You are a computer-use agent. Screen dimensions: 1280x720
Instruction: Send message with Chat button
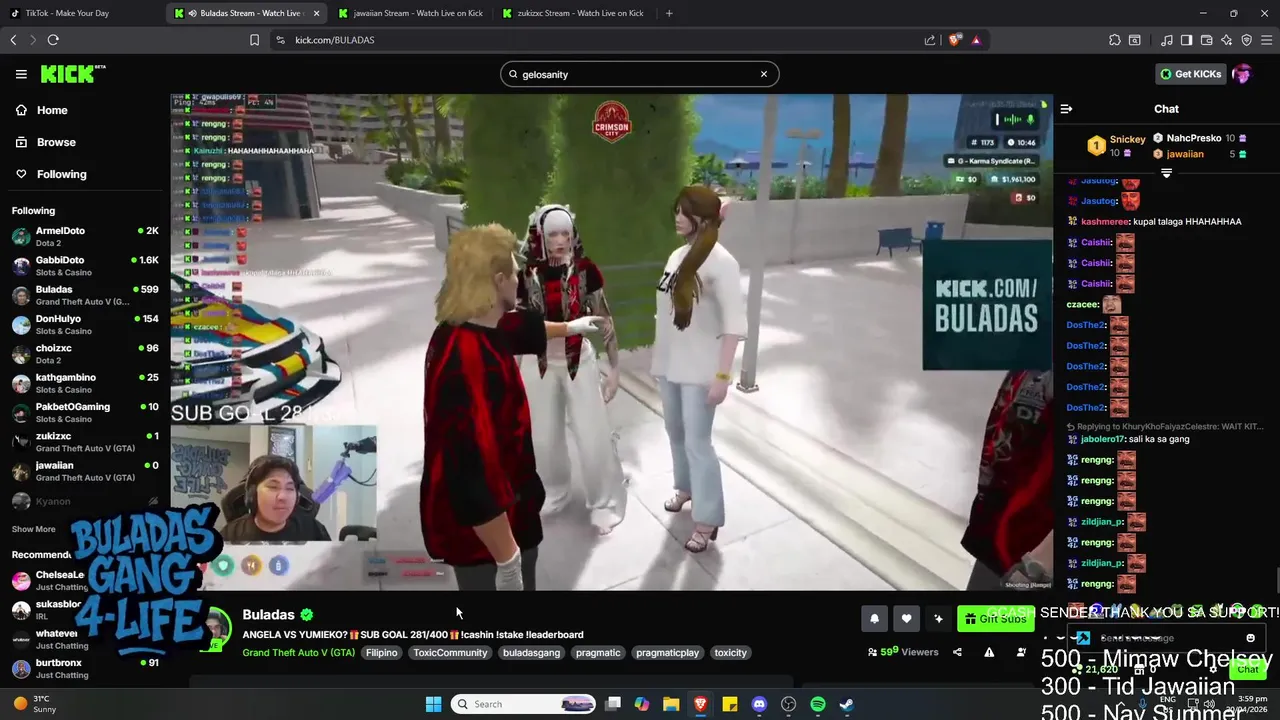click(x=1247, y=669)
